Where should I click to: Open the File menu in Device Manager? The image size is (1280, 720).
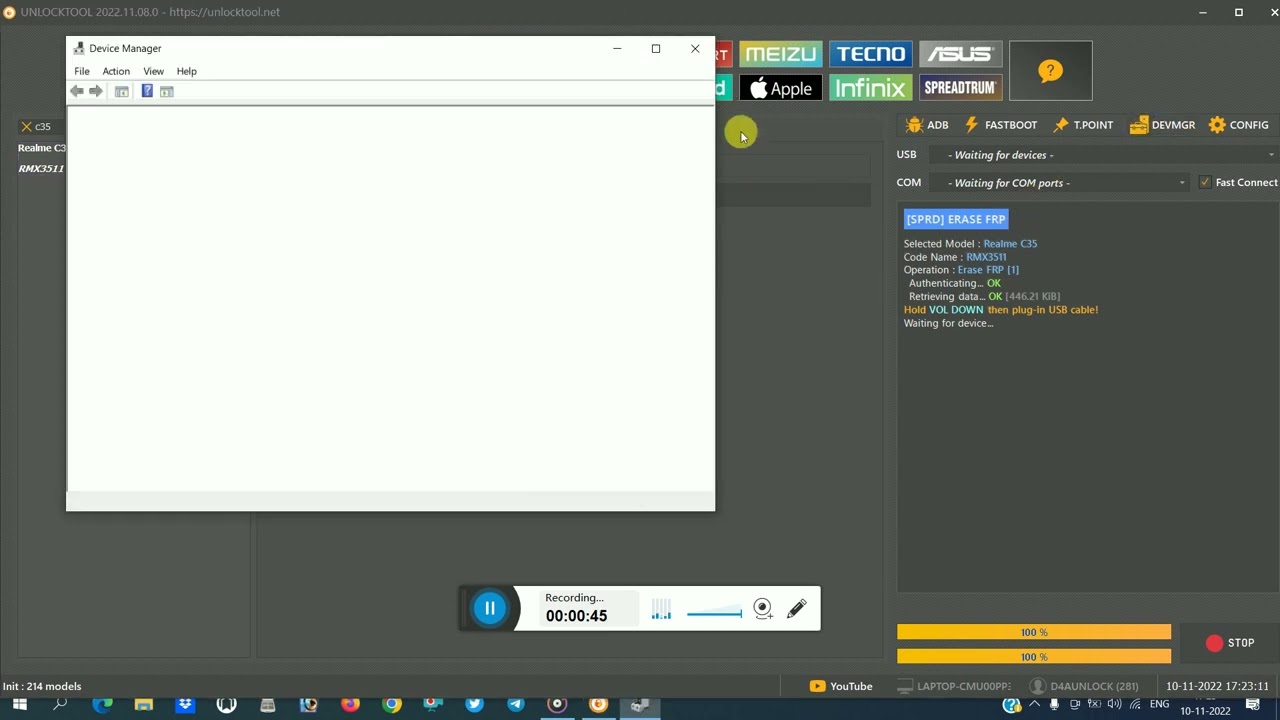click(x=82, y=71)
